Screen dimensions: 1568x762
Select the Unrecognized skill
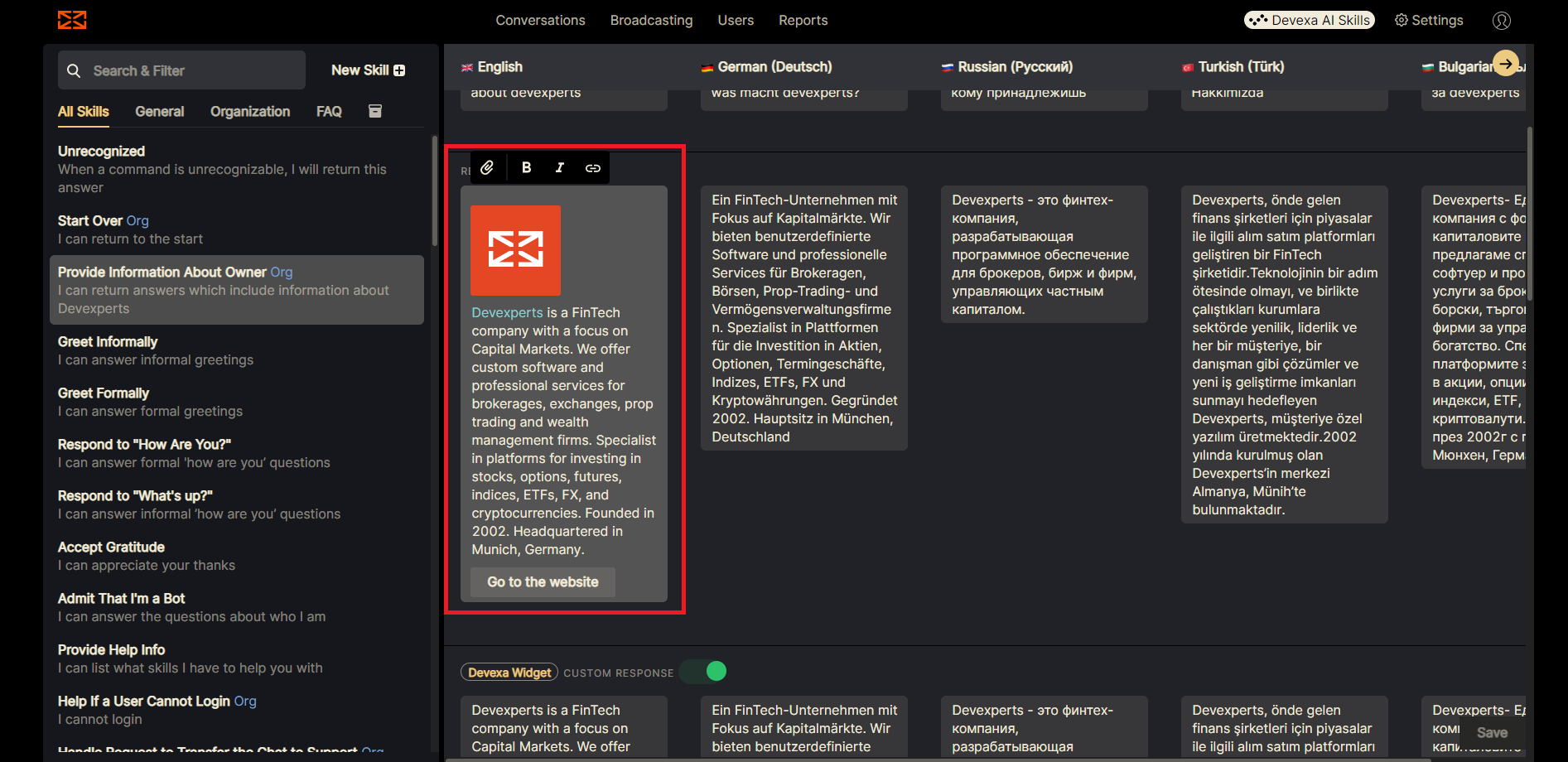237,169
